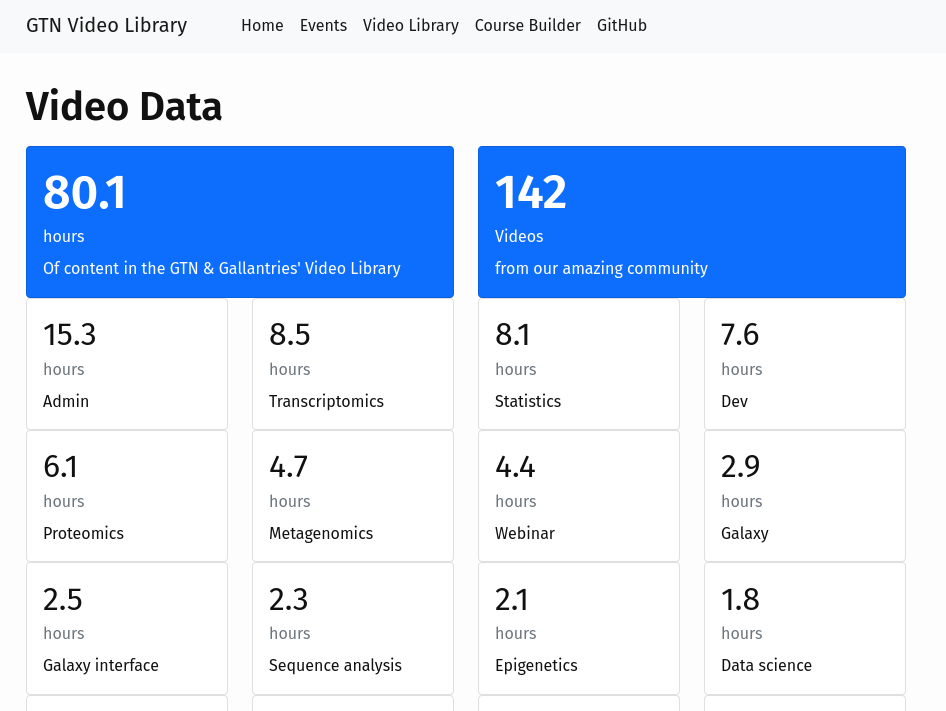This screenshot has width=946, height=711.
Task: Click the 2.5 hours value
Action: point(63,599)
